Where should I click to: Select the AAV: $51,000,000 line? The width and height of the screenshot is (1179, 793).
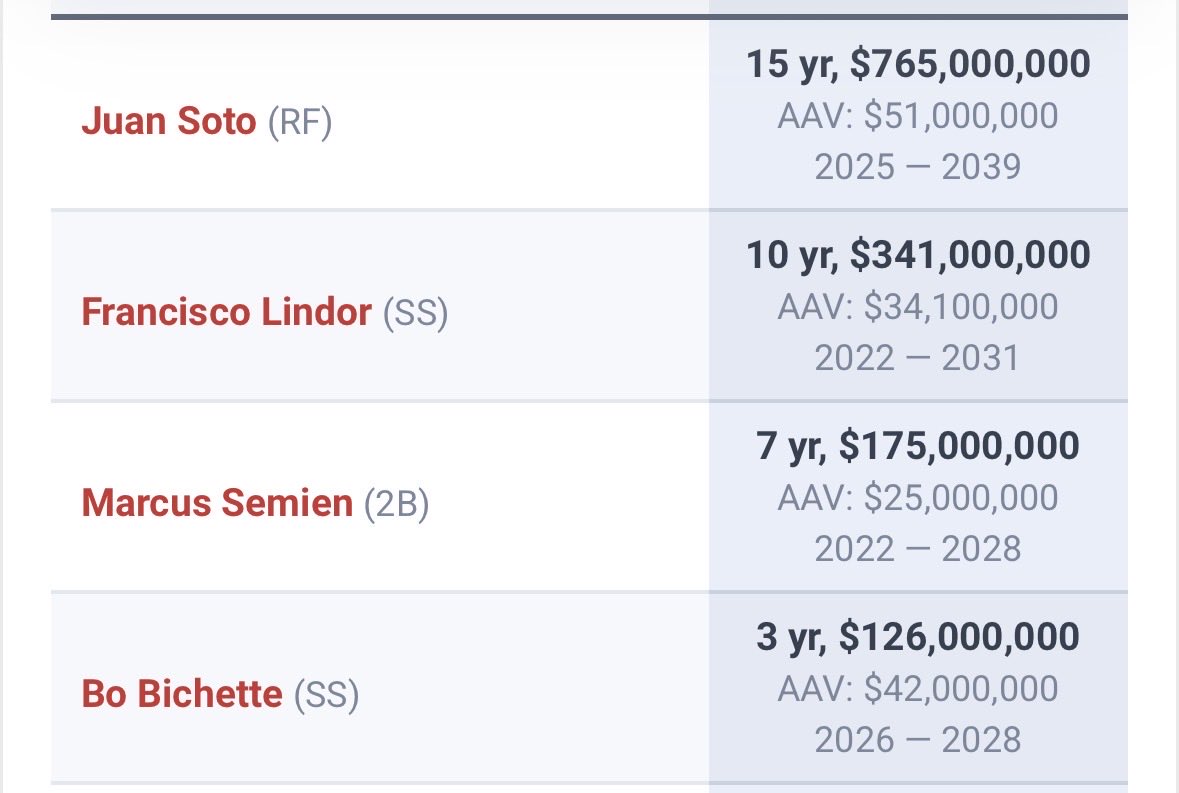coord(918,116)
